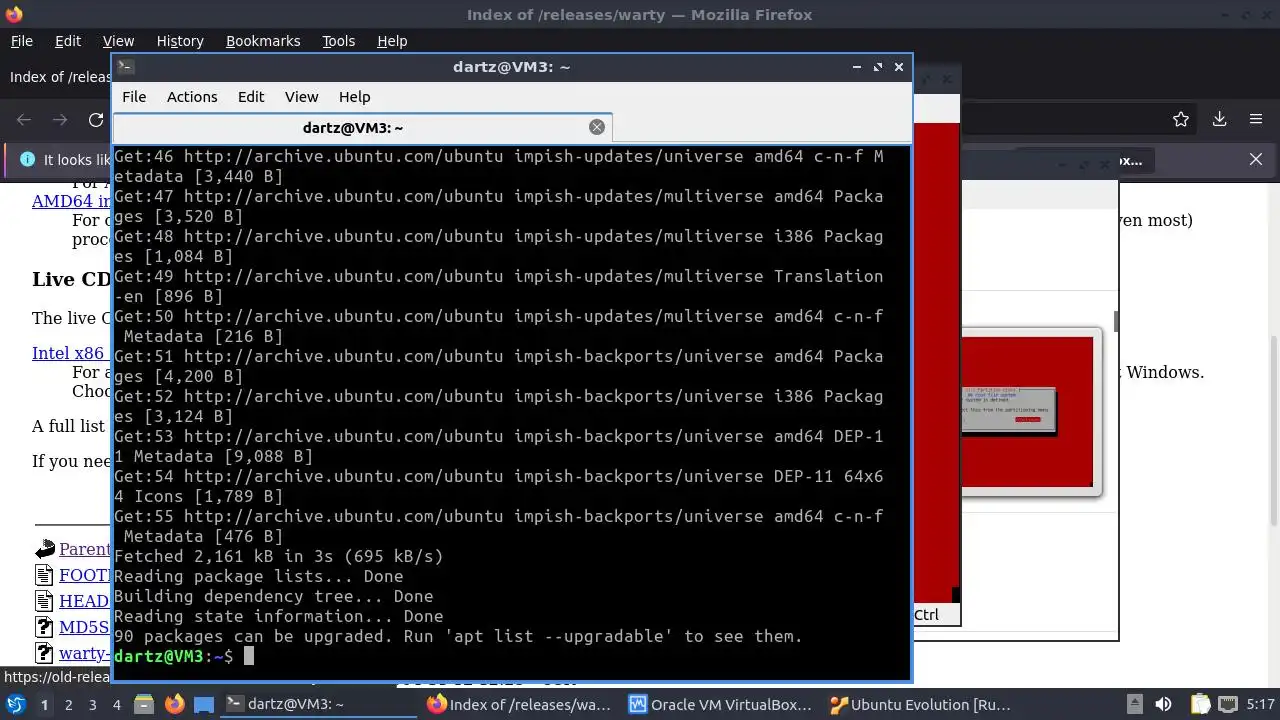The height and width of the screenshot is (720, 1280).
Task: Open the MD5SUMS file link
Action: (85, 627)
